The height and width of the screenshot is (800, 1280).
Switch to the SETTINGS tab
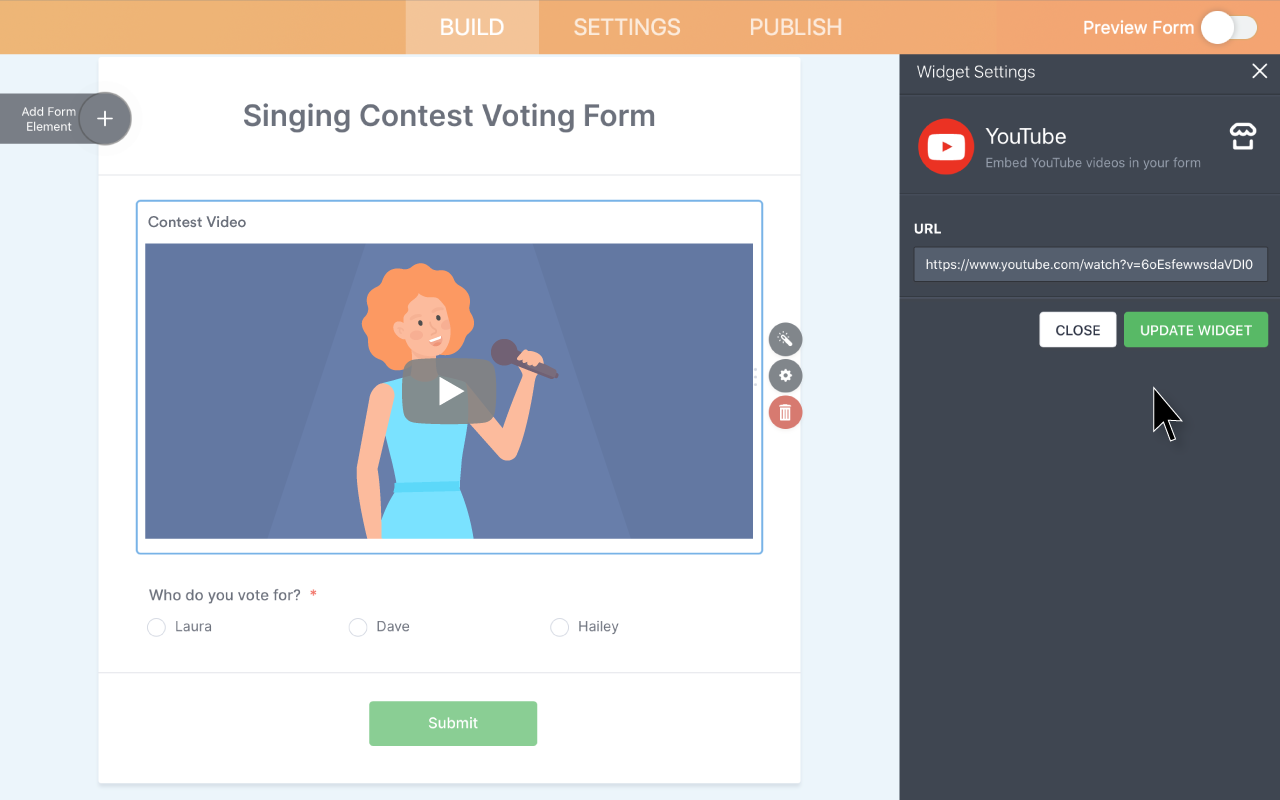point(627,27)
